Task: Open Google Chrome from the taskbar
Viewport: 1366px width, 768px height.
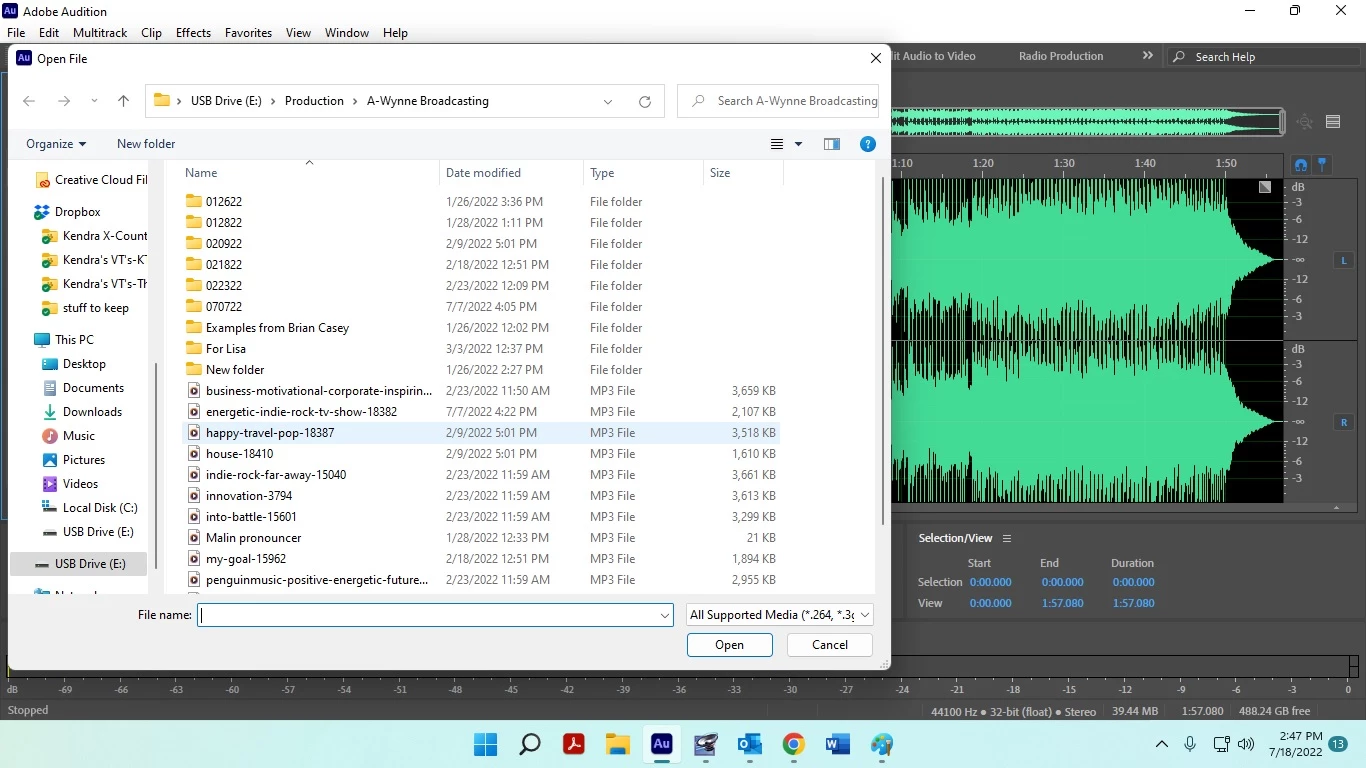Action: click(x=794, y=744)
